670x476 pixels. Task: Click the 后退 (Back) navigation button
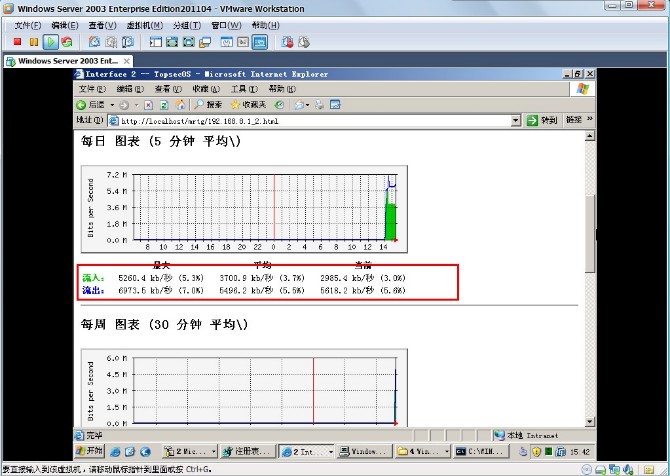(90, 104)
